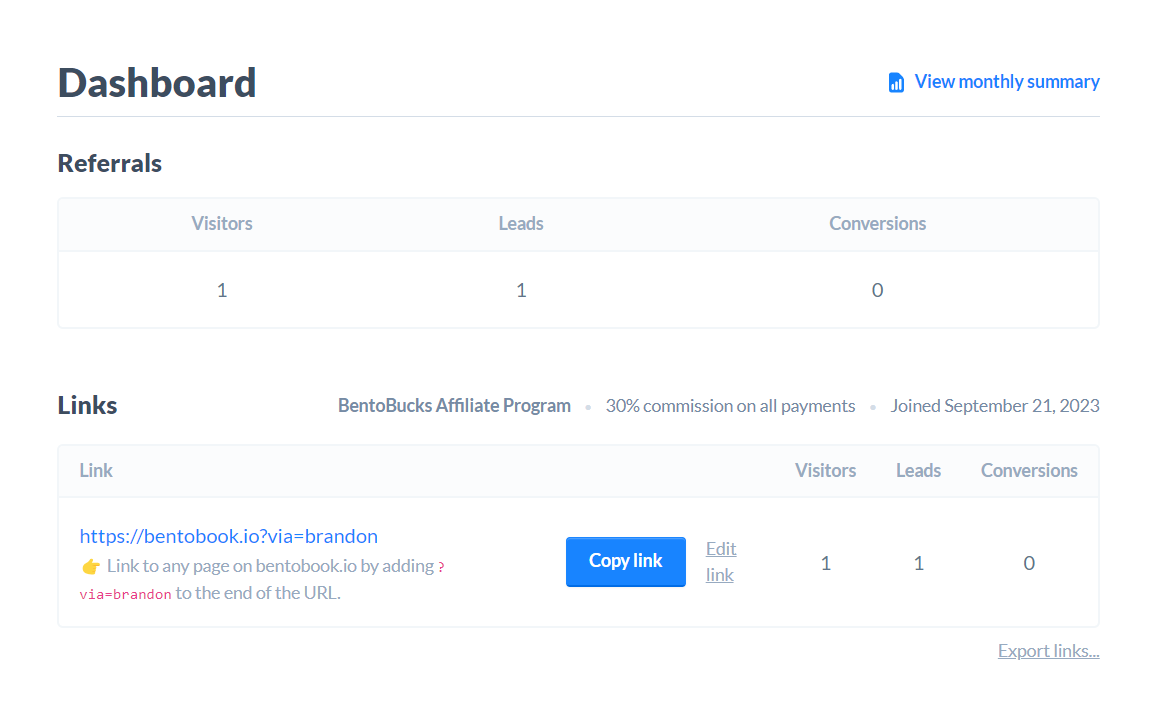This screenshot has width=1156, height=718.
Task: Click the Visitors count in brandon link row
Action: click(826, 563)
